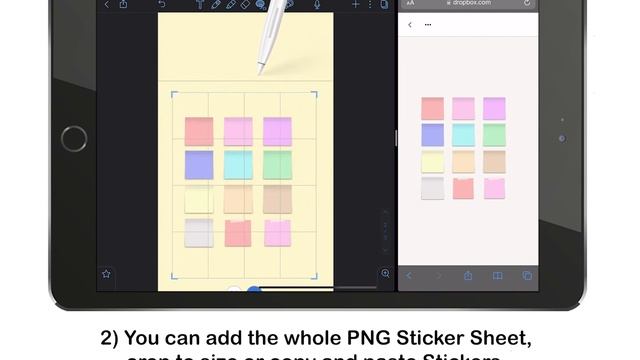Start audio recording with microphone icon
The width and height of the screenshot is (640, 360).
coord(317,4)
